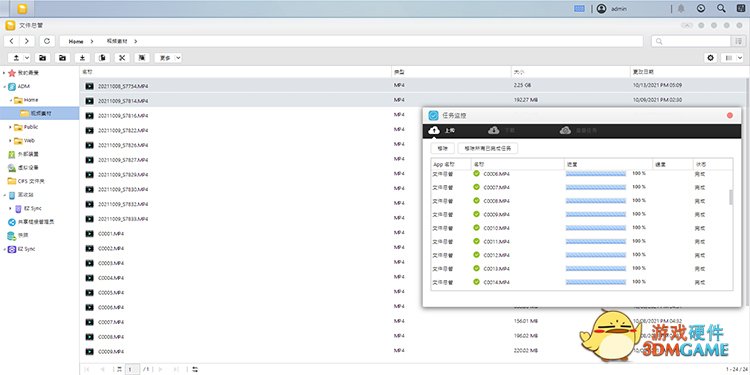Click remove all completed tasks button
Viewport: 750px width, 375px height.
pos(488,149)
